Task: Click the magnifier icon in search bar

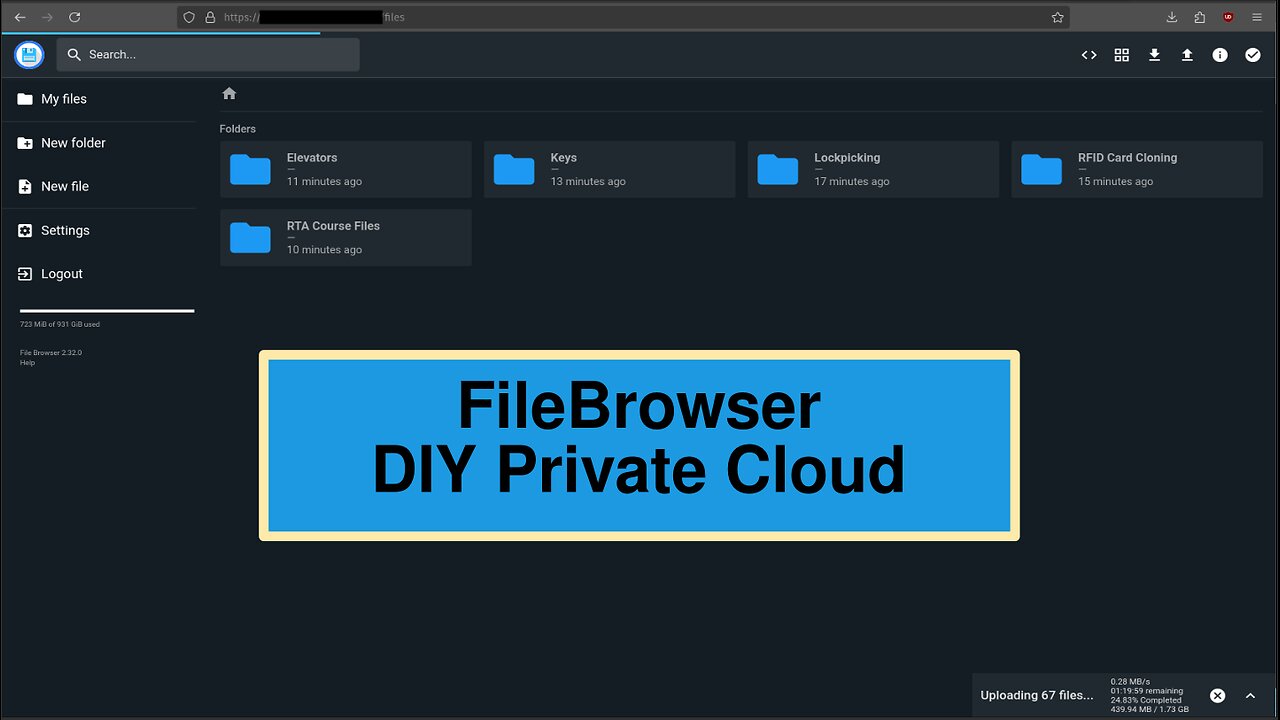Action: pyautogui.click(x=74, y=55)
